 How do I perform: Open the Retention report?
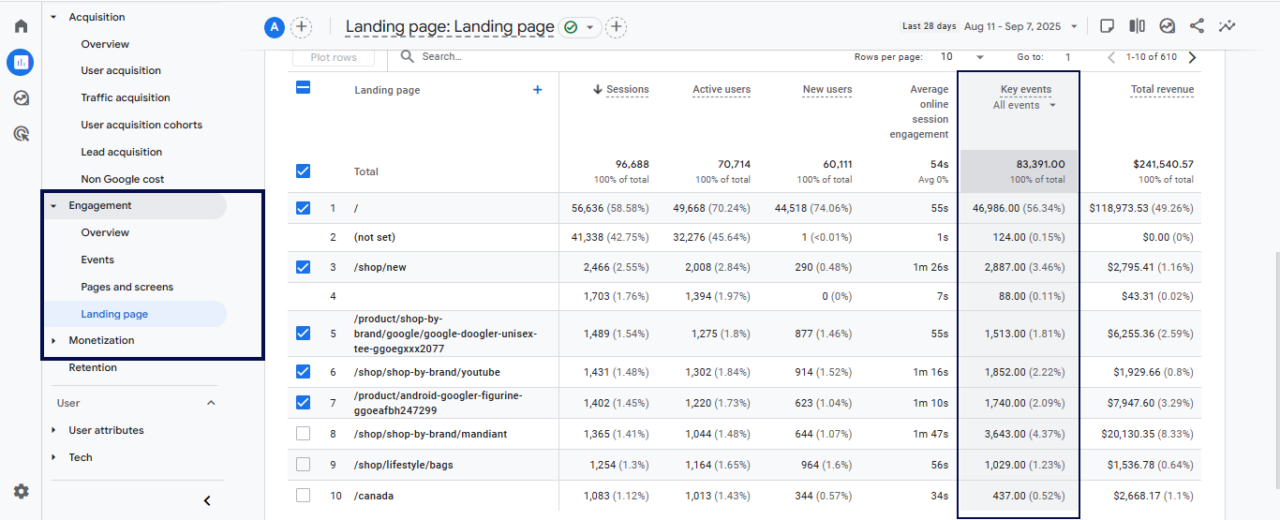point(93,368)
